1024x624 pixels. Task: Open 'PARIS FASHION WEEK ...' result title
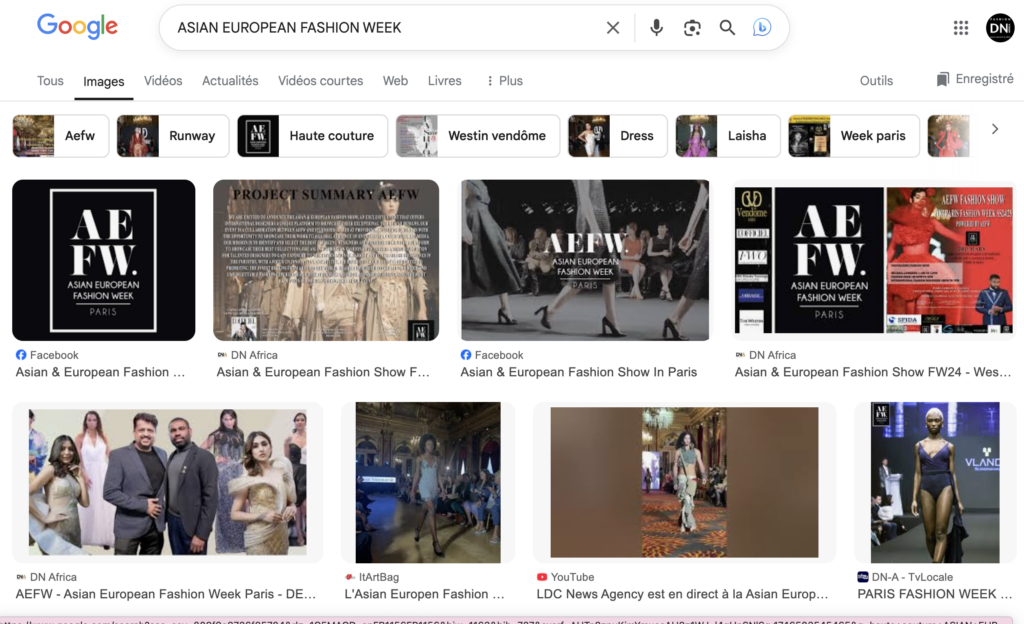click(935, 594)
